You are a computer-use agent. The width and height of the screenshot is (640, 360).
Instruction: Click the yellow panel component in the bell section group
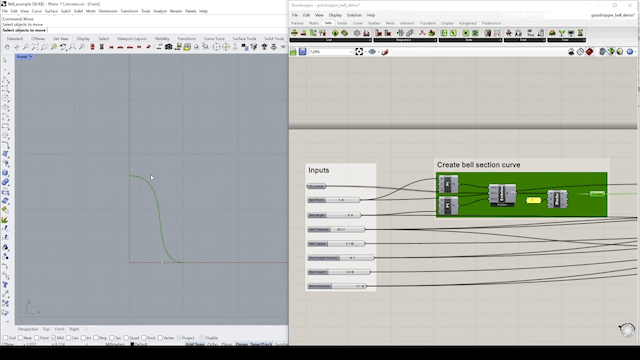533,200
